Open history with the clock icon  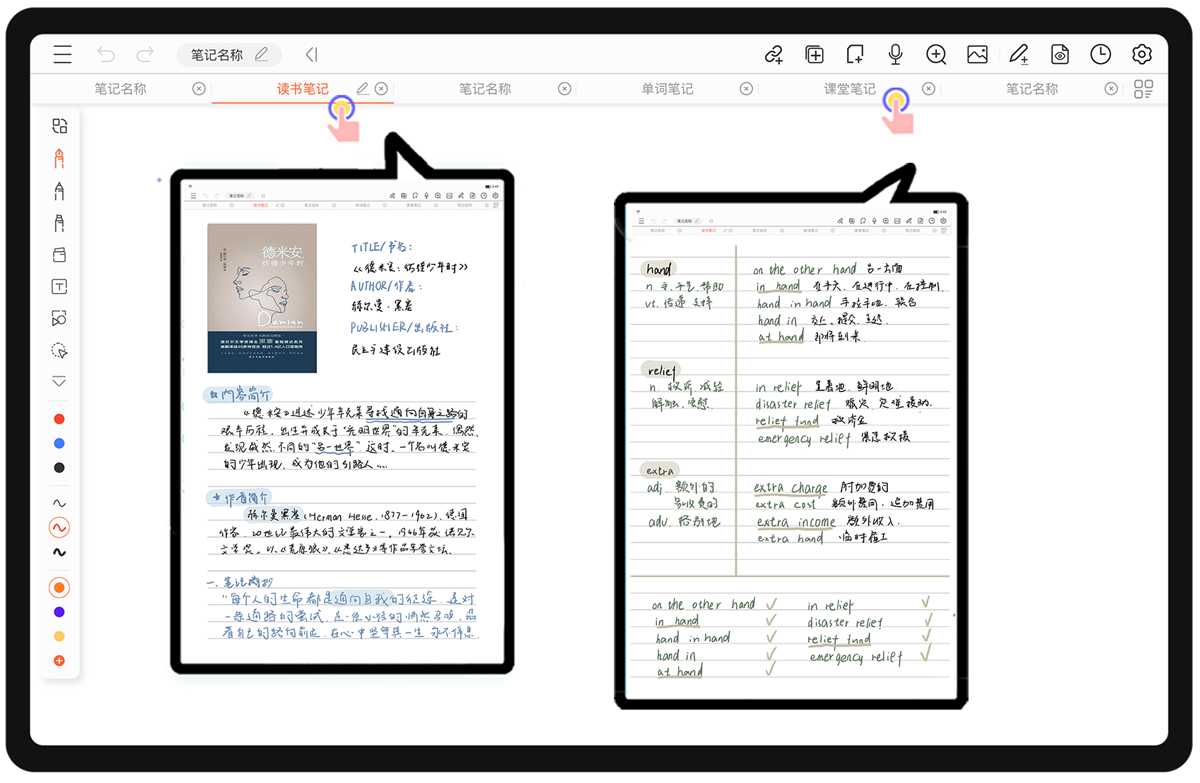1101,55
